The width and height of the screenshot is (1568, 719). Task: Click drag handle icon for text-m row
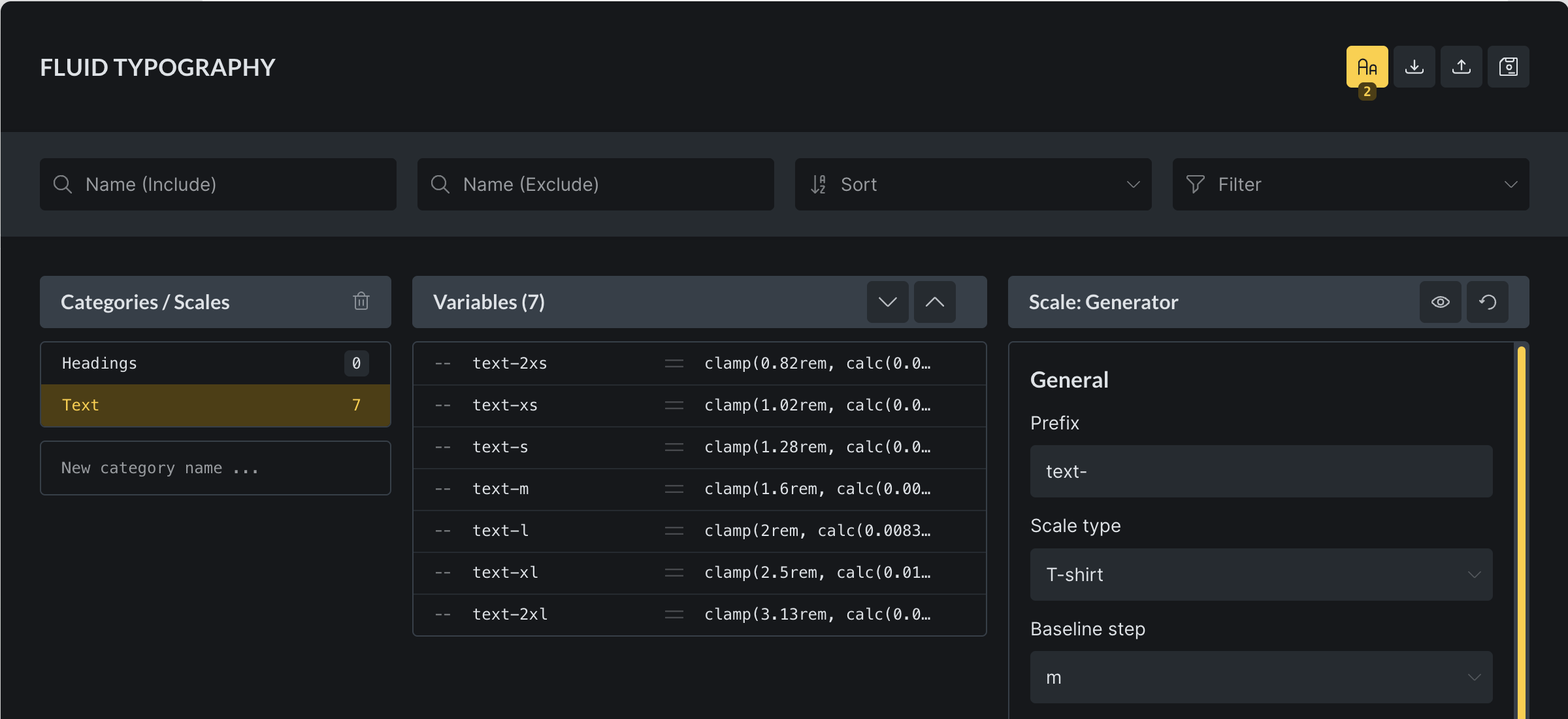pos(674,489)
